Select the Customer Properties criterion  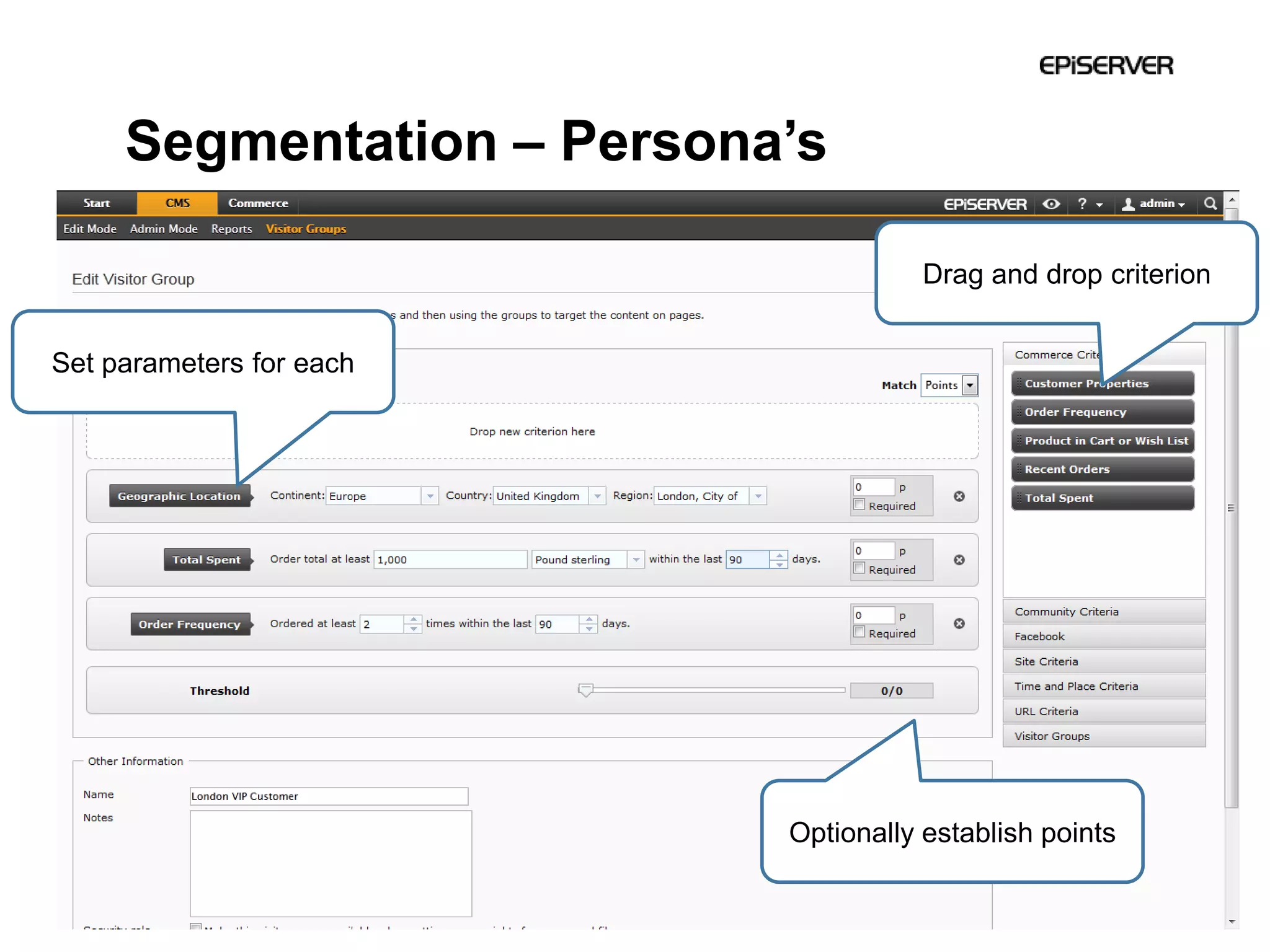(1103, 384)
